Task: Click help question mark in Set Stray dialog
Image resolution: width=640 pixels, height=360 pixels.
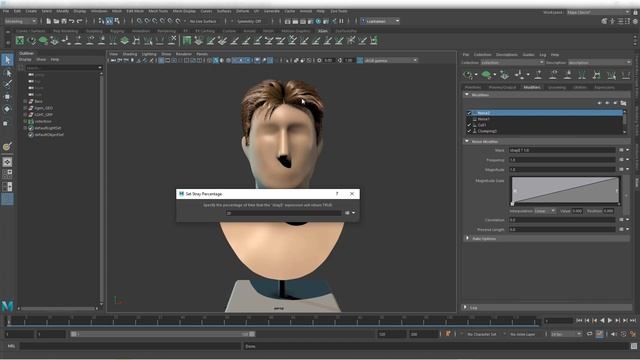Action: click(x=337, y=194)
